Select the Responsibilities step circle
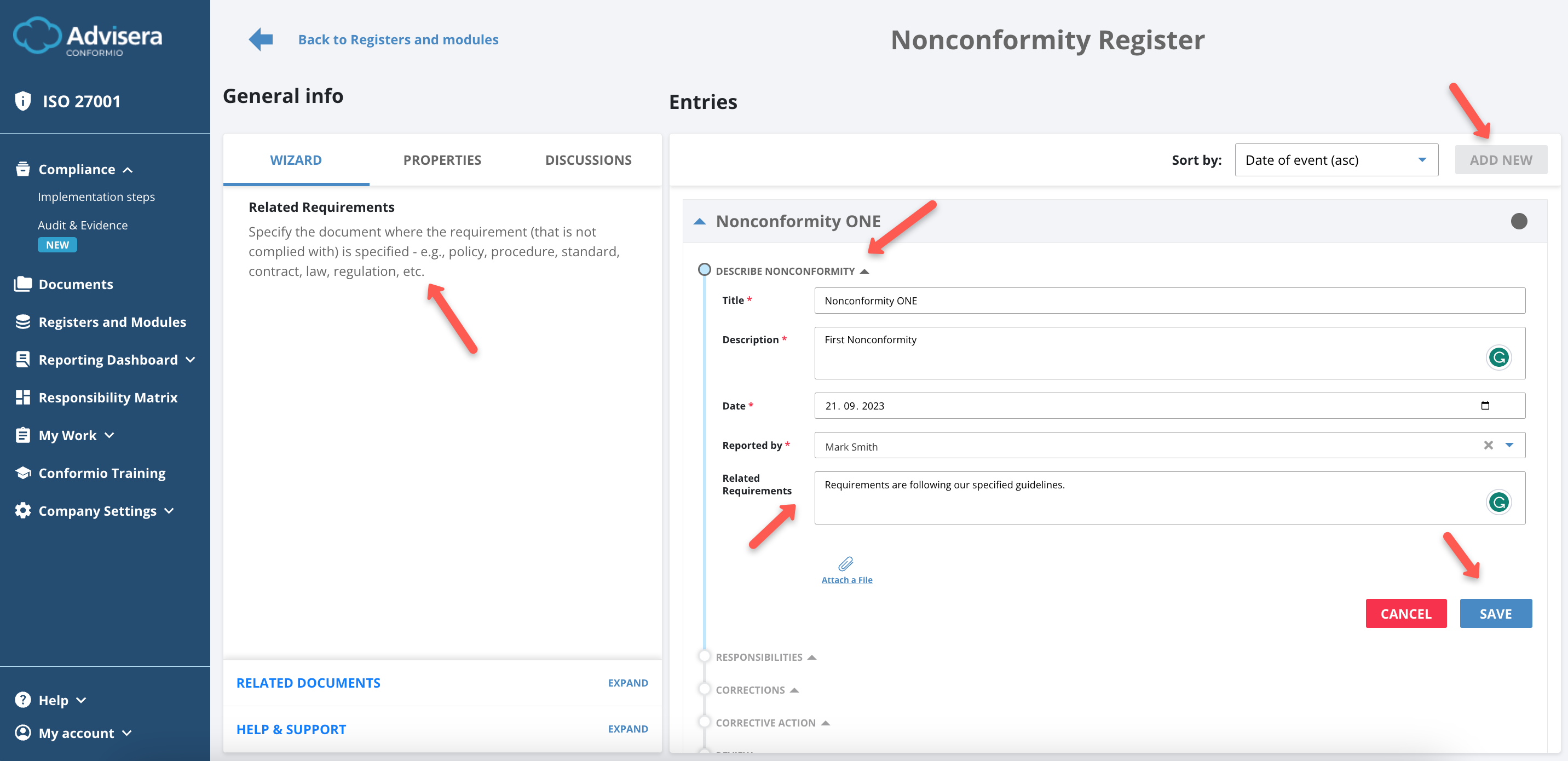The width and height of the screenshot is (1568, 761). (x=704, y=656)
